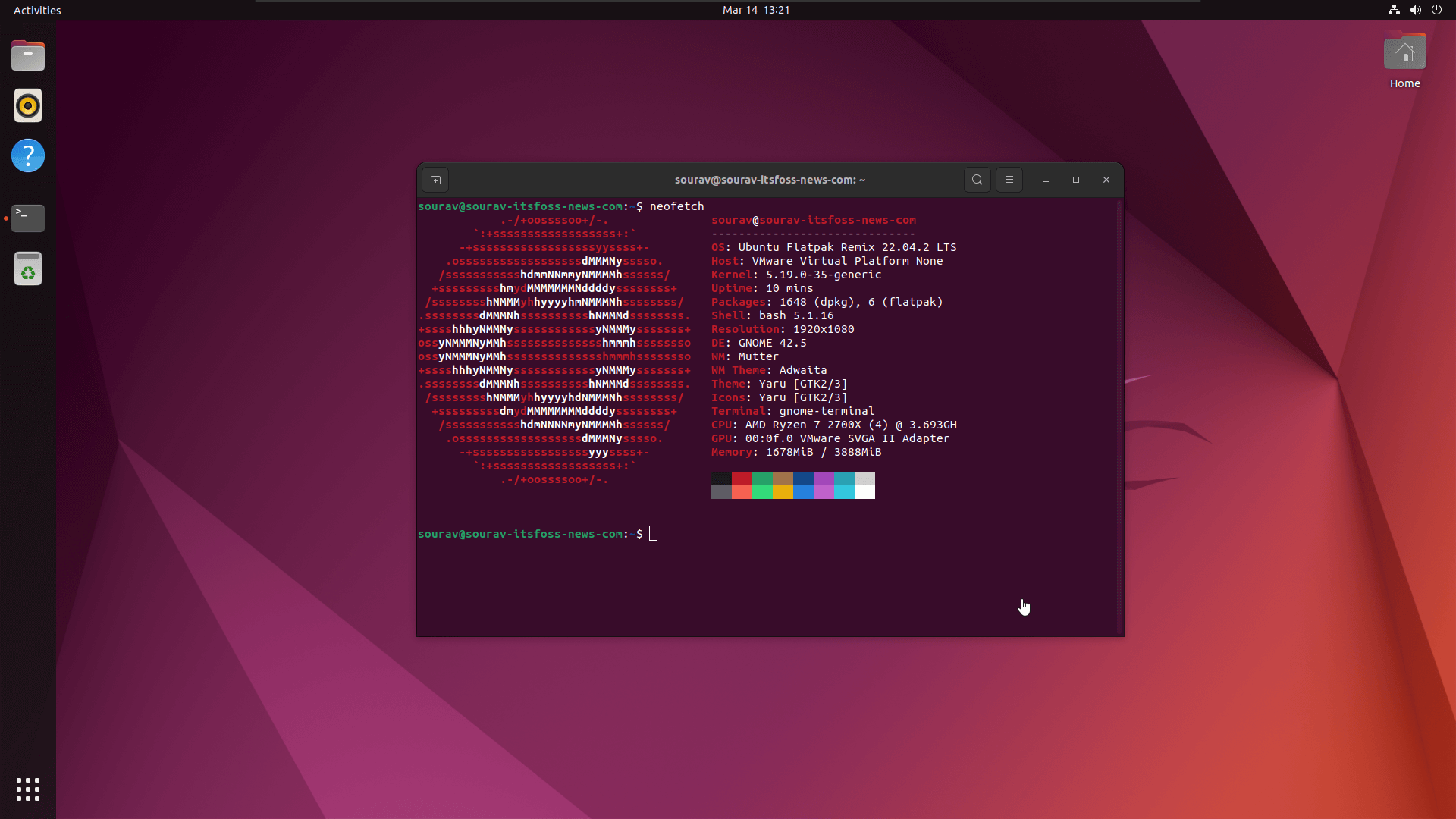This screenshot has width=1456, height=819.
Task: Open the calendar by clicking the clock
Action: tap(756, 10)
